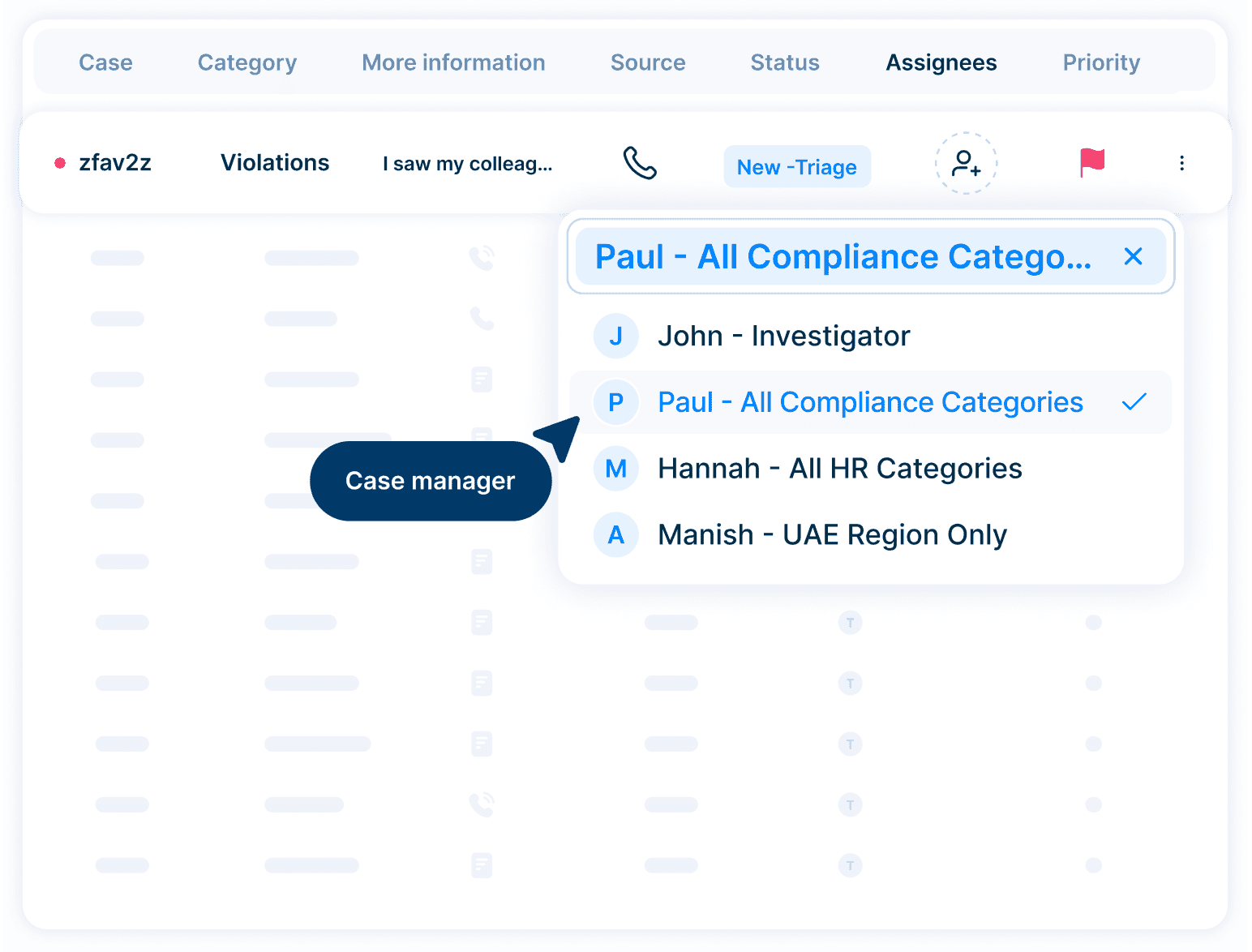Choose Manish - UAE Region Only
Image resolution: width=1252 pixels, height=952 pixels.
click(832, 535)
